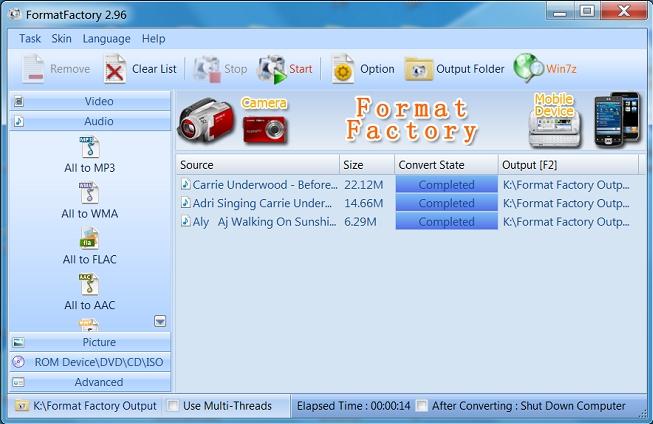Select the All to WMA icon

89,193
